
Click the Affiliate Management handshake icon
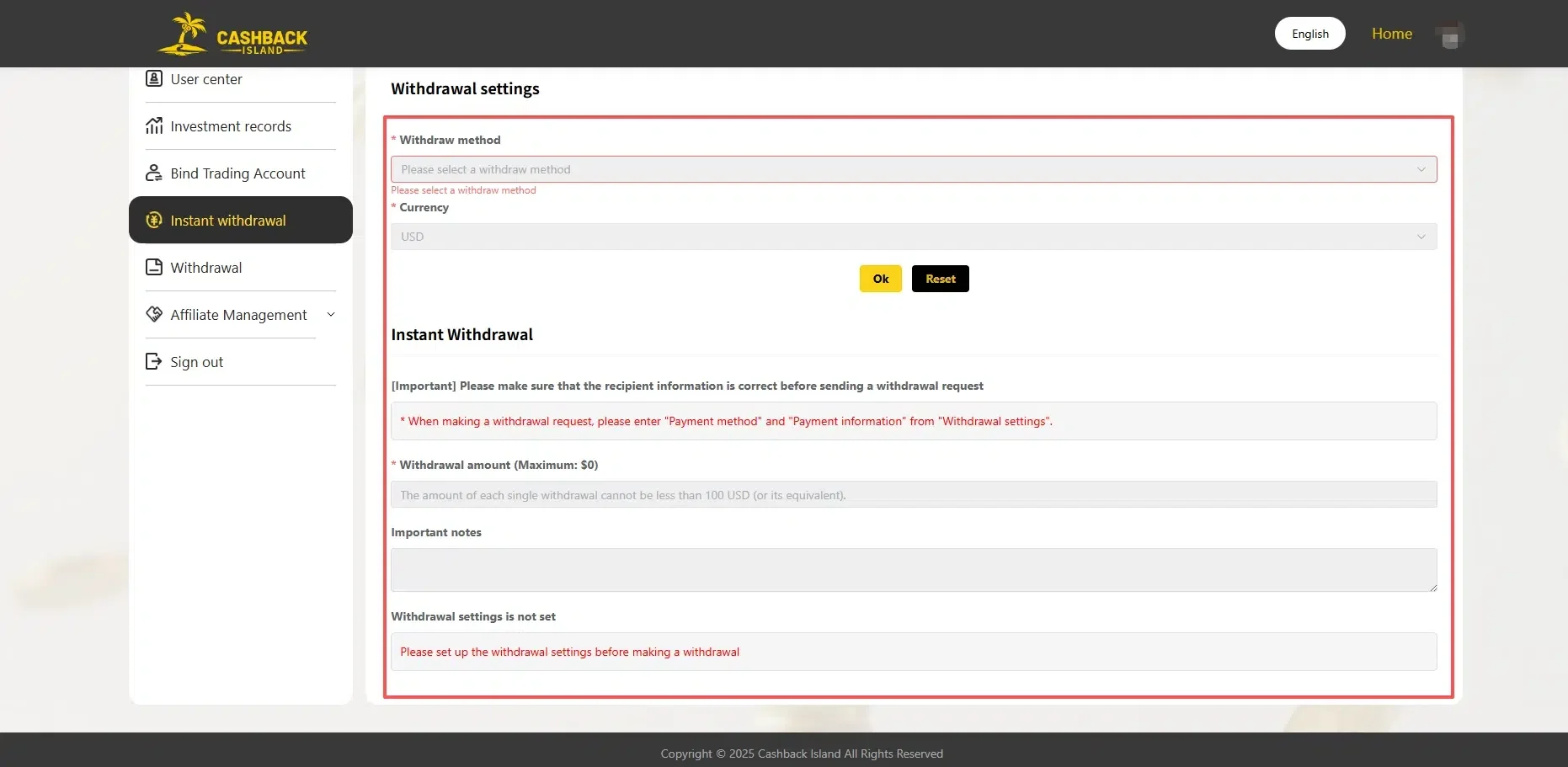[154, 314]
